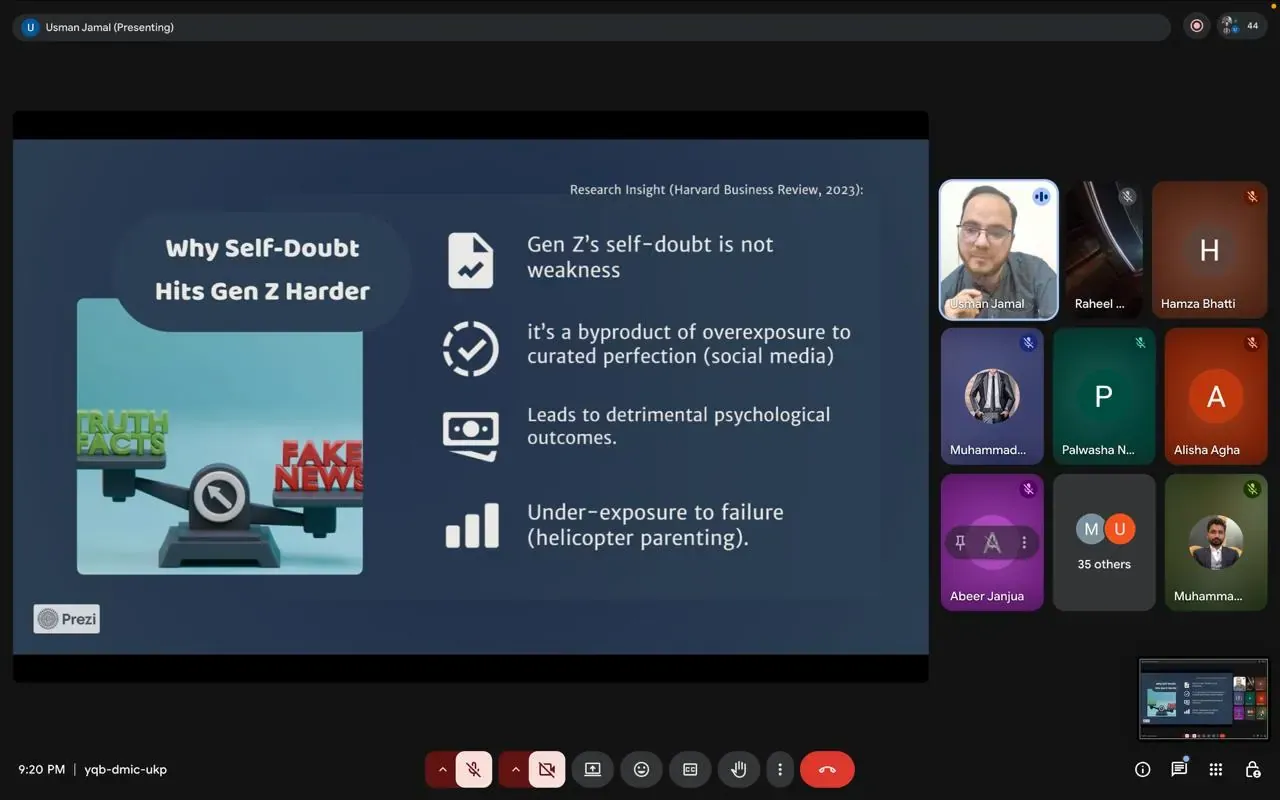Select Alisha Agha participant tile
This screenshot has height=800, width=1280.
[x=1216, y=396]
